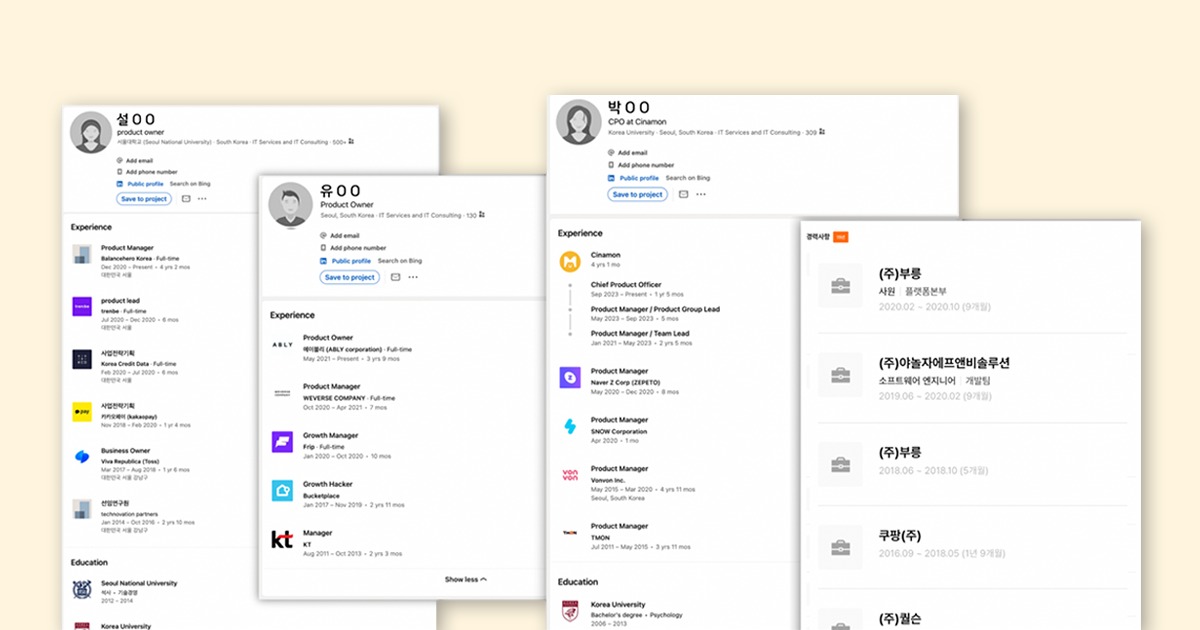1200x630 pixels.
Task: Open the three-dot more menu on 유OO's profile
Action: pos(413,277)
